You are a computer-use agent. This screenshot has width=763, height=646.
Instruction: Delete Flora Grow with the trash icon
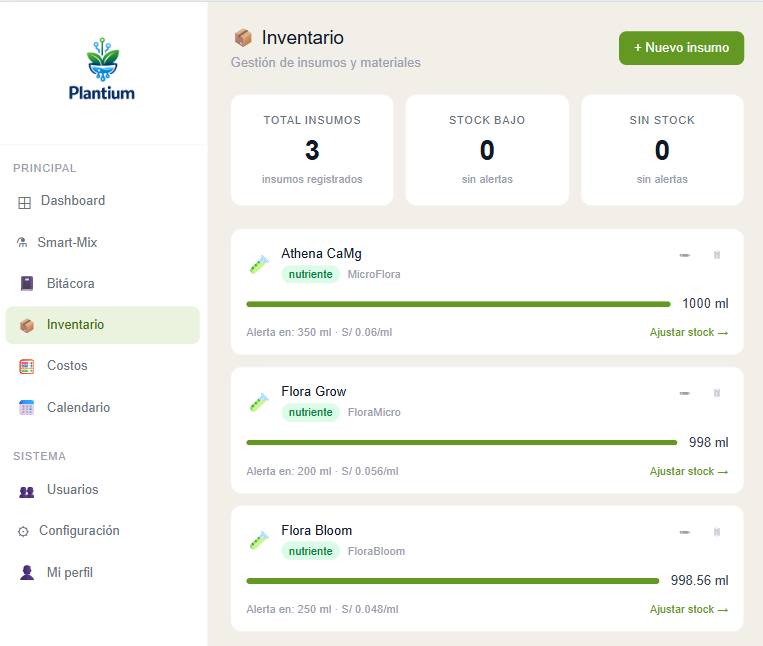pyautogui.click(x=717, y=393)
